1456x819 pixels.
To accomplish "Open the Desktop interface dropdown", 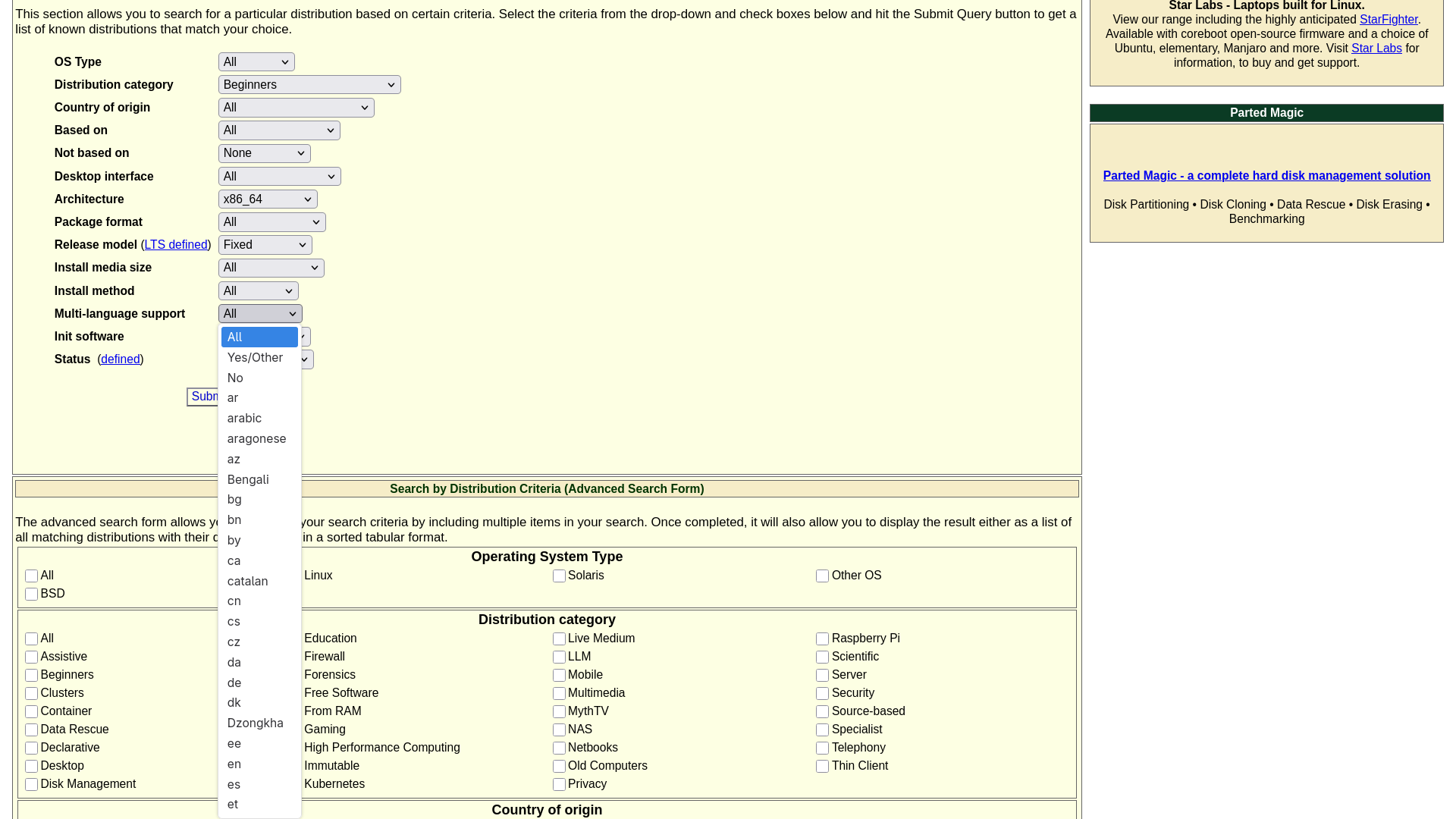I will point(279,176).
